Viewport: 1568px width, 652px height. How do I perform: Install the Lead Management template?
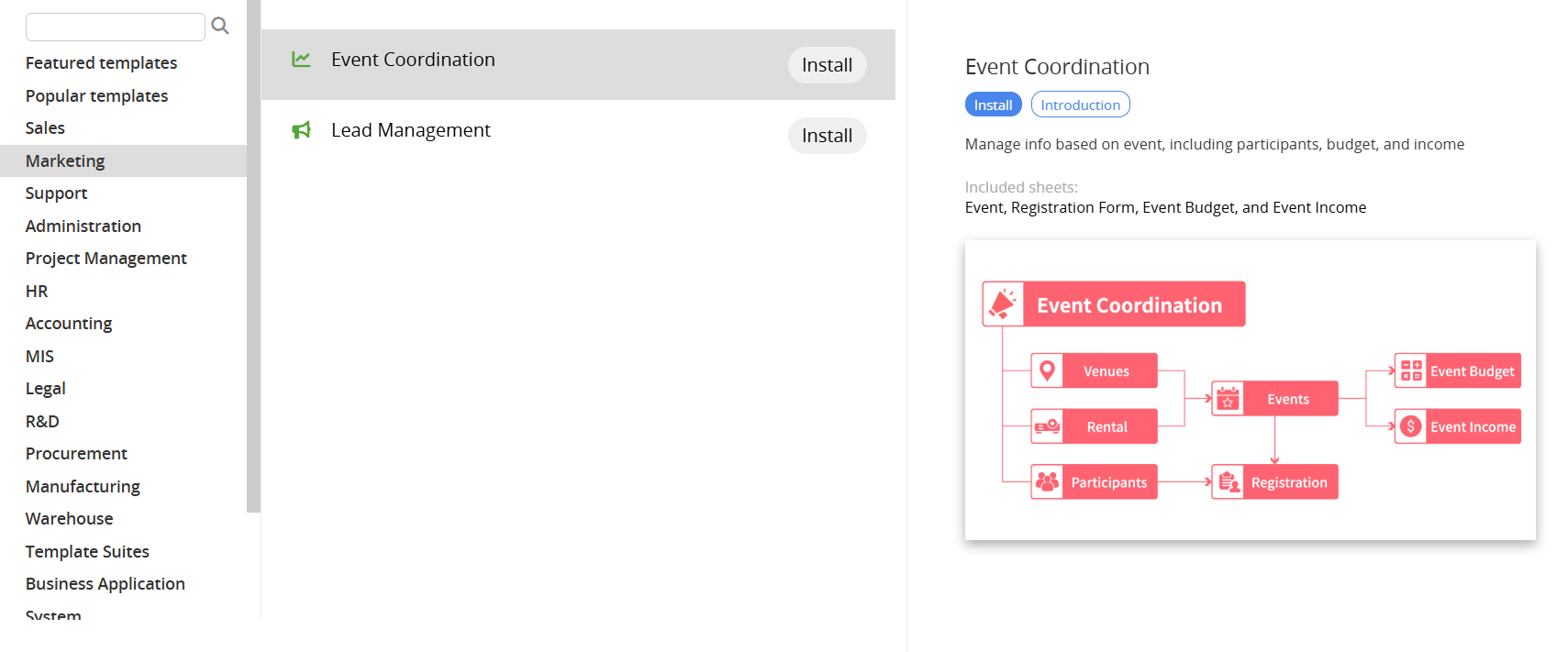coord(827,136)
